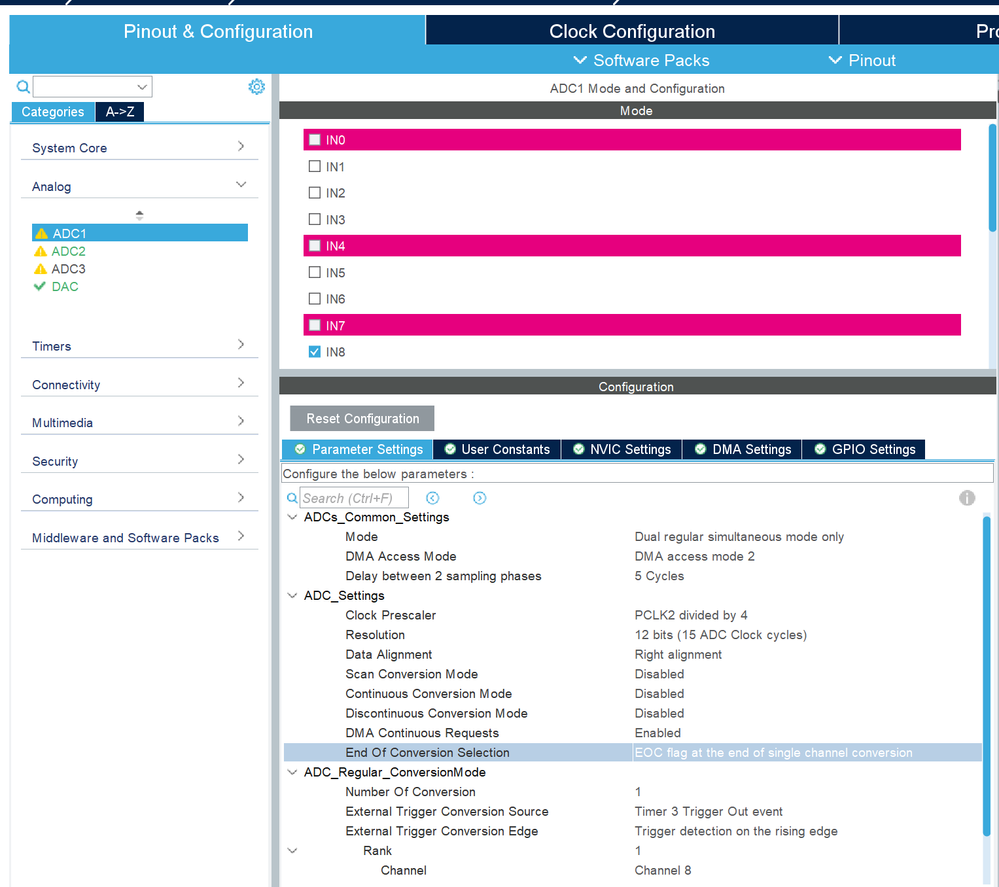Select DAC in the Analog list
999x887 pixels.
pyautogui.click(x=65, y=287)
